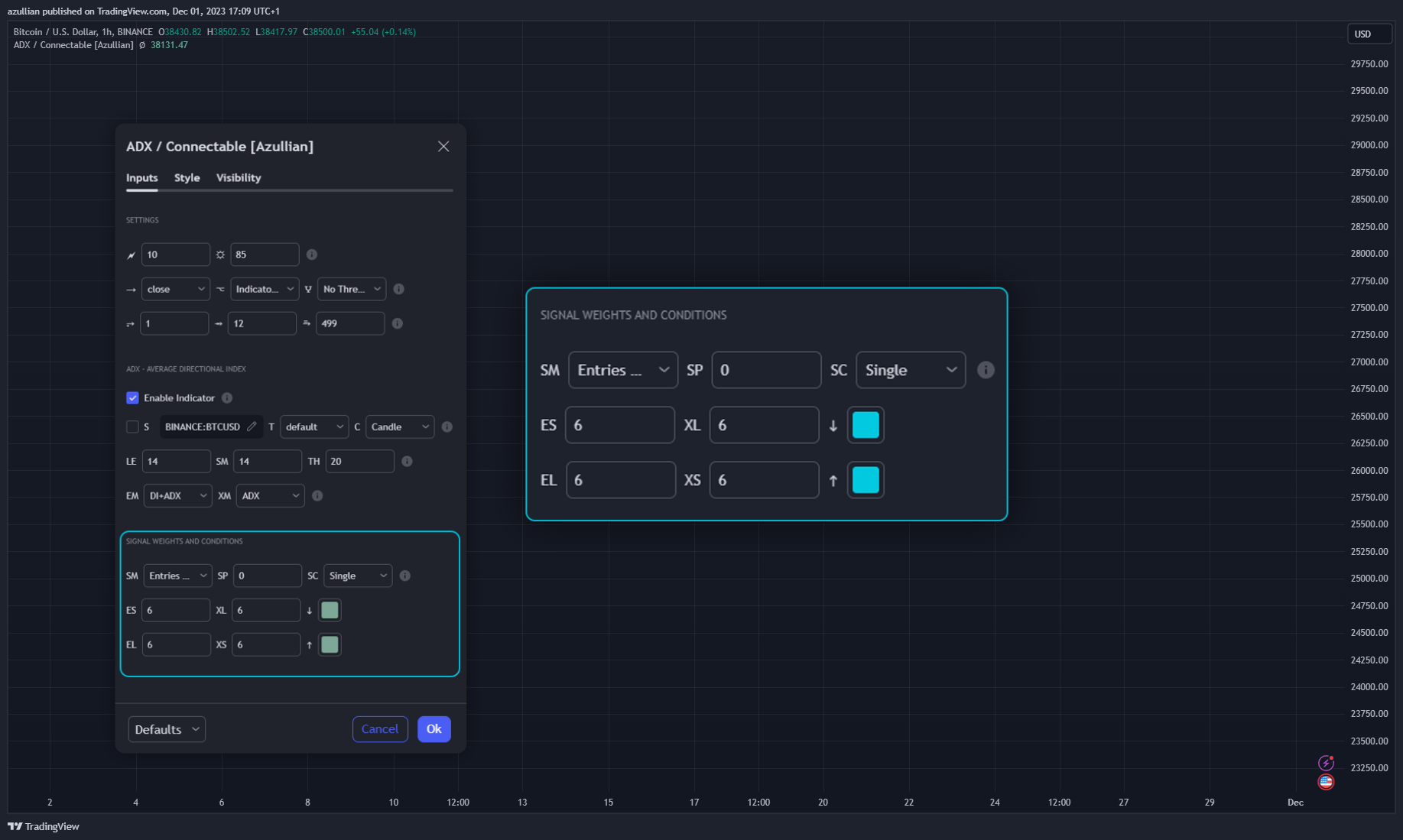Click the pencil edit icon beside BINANCE:BTCUSD

(x=252, y=426)
